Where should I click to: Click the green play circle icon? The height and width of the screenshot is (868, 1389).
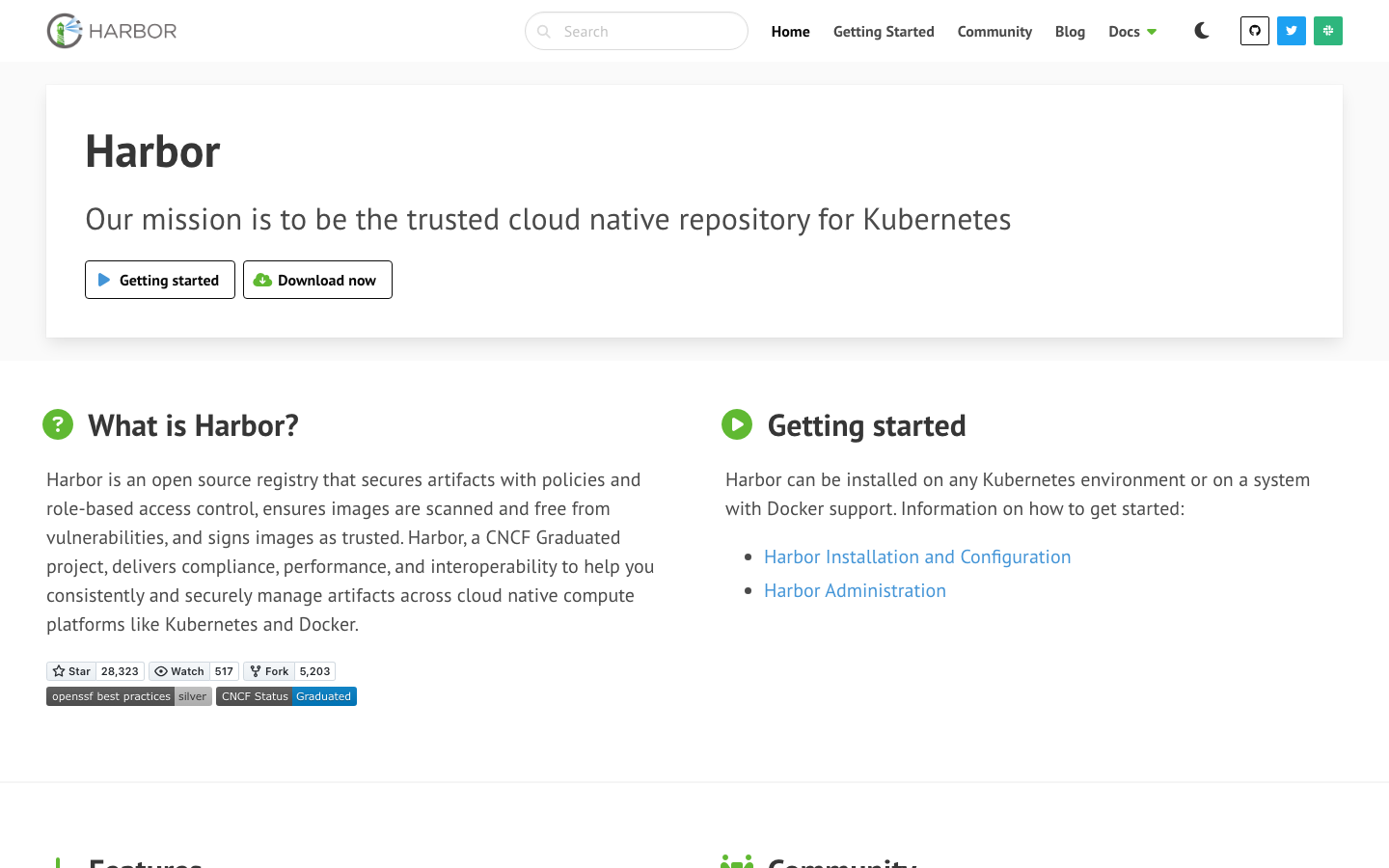737,424
